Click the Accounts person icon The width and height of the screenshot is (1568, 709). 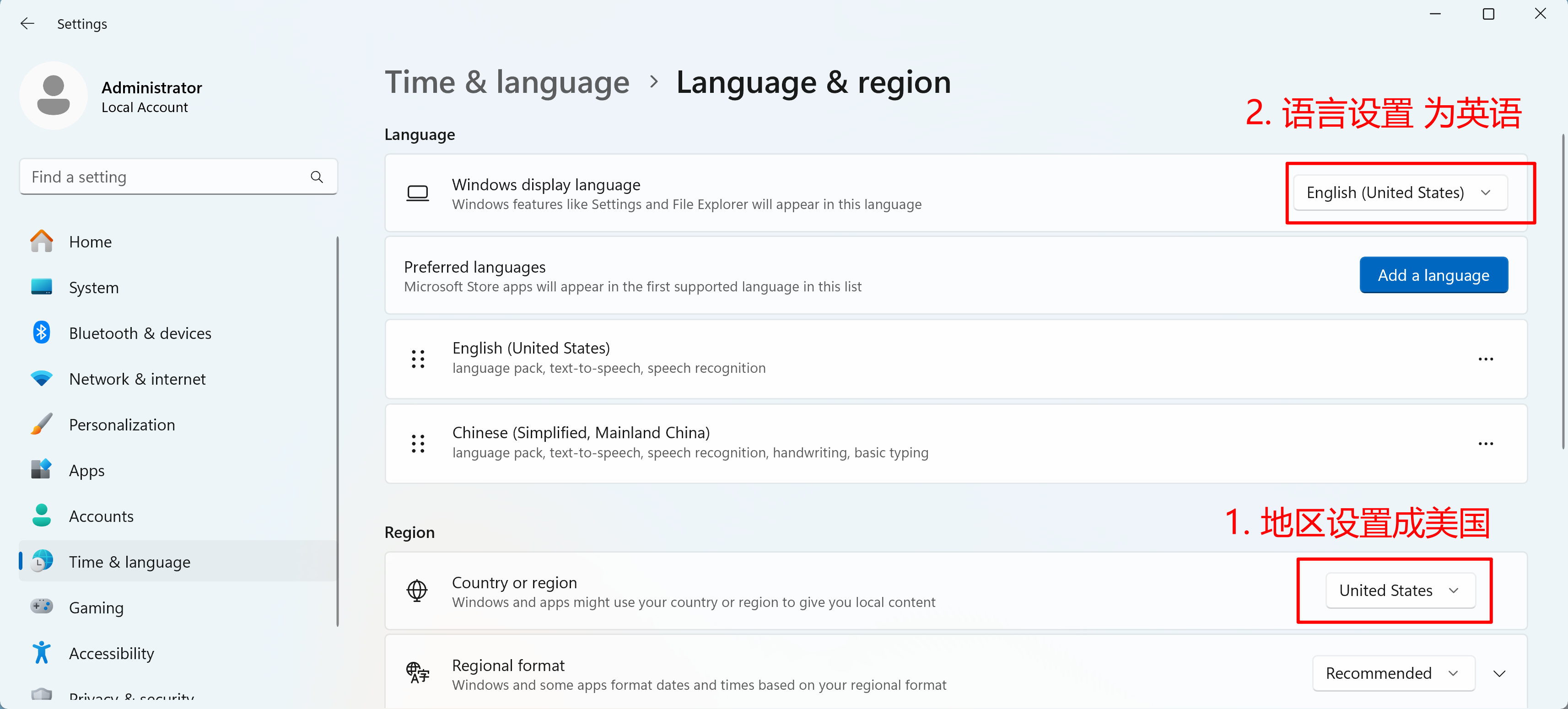[x=41, y=516]
